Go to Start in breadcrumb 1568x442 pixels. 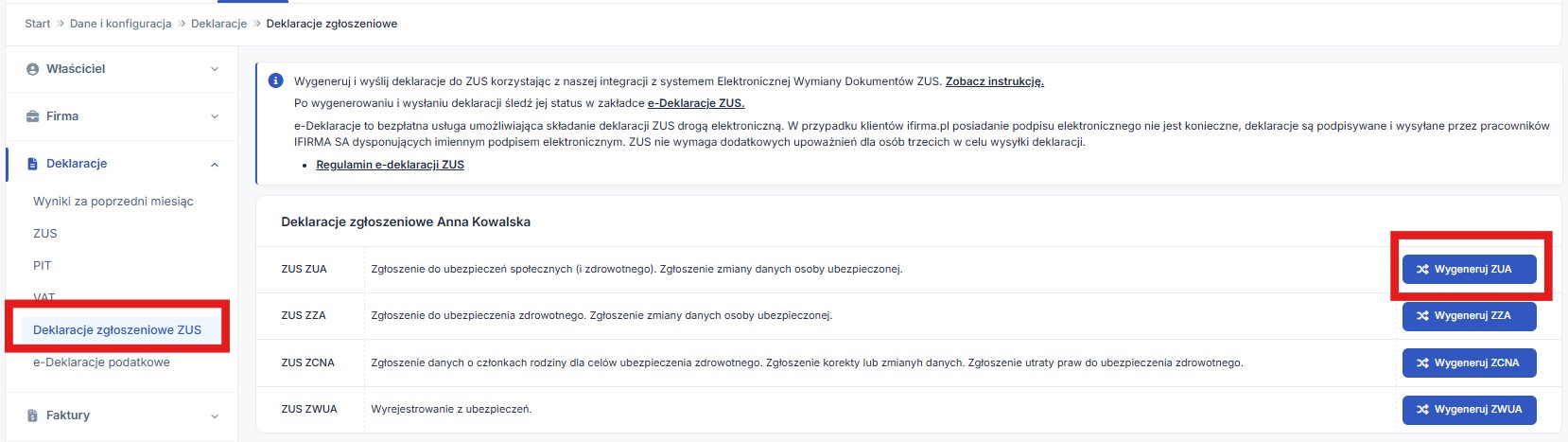(x=38, y=24)
